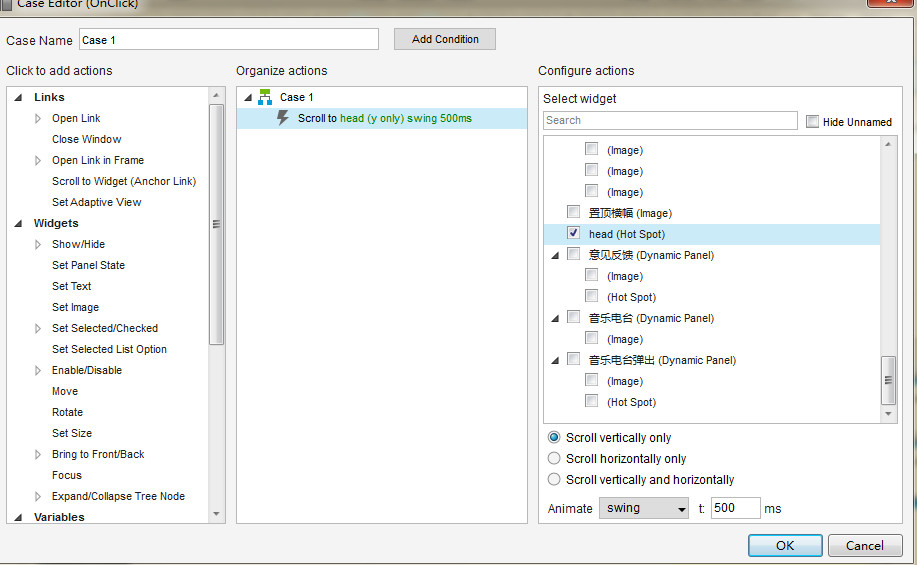This screenshot has height=565, width=917.
Task: Collapse the Widgets section arrow
Action: [18, 223]
